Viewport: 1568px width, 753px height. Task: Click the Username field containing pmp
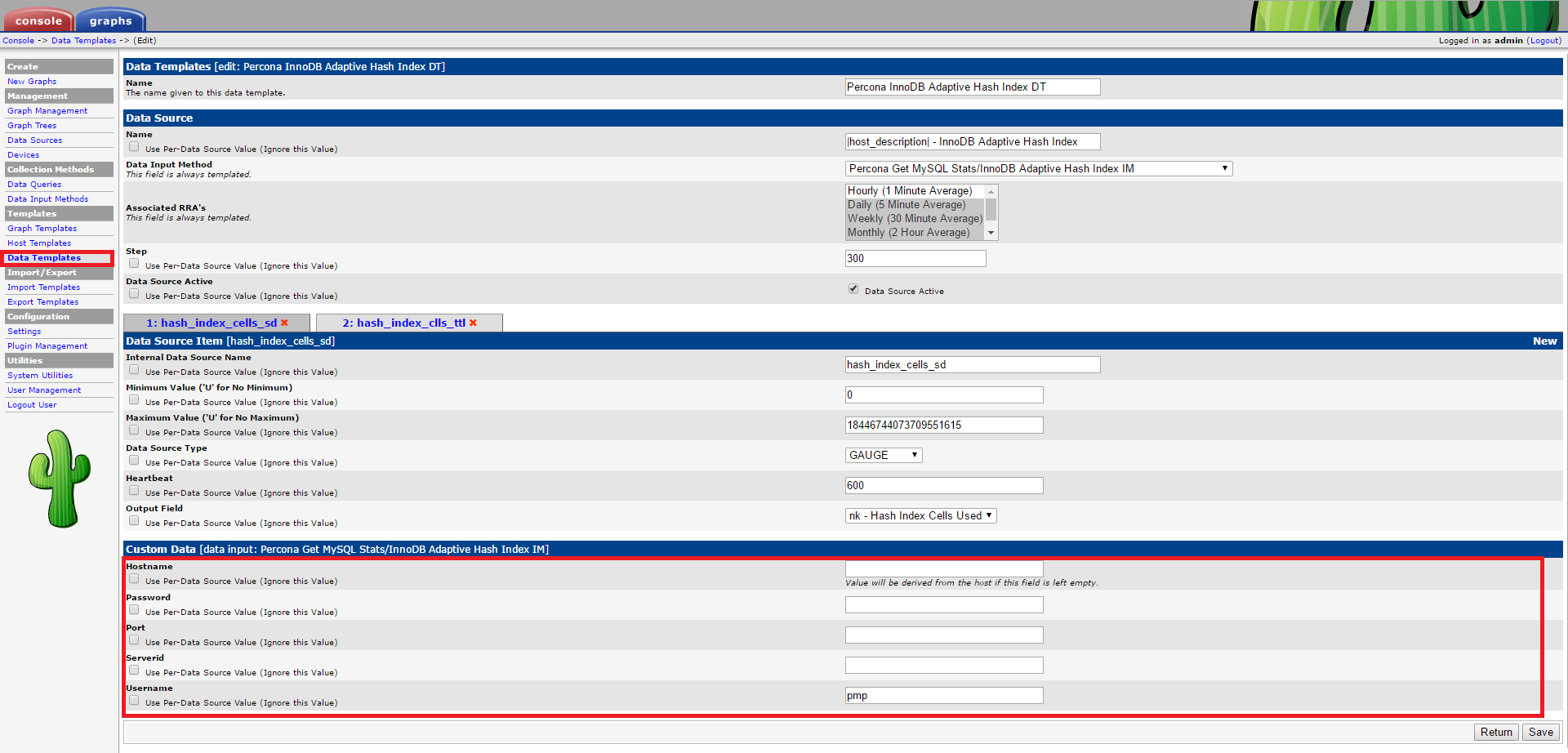click(944, 696)
